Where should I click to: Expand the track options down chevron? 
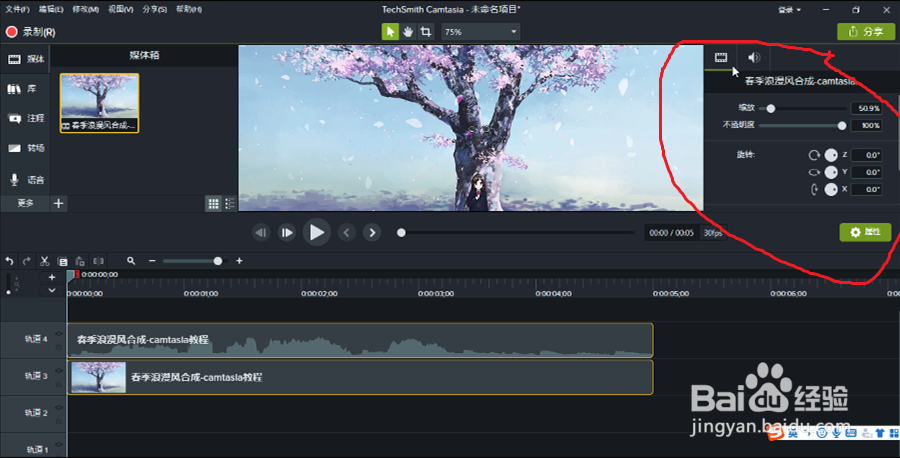(x=52, y=290)
